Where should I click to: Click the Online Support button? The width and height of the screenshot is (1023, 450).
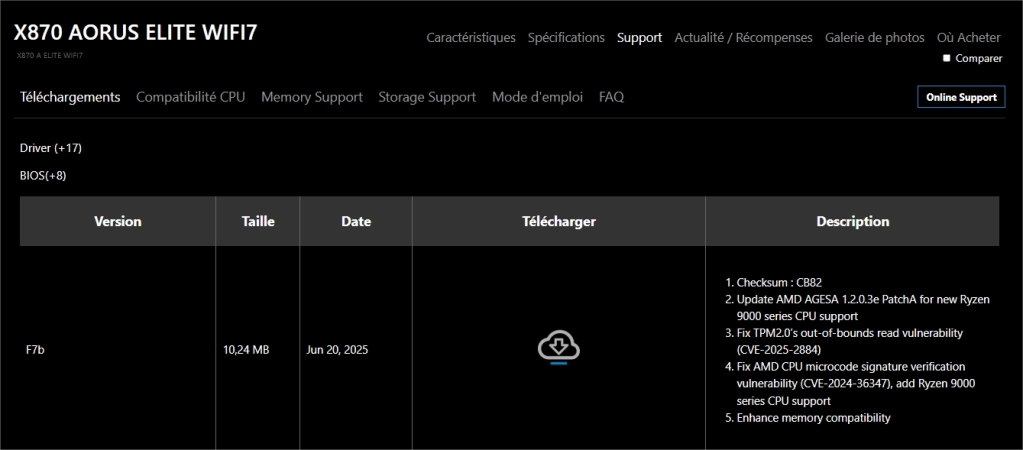coord(961,97)
